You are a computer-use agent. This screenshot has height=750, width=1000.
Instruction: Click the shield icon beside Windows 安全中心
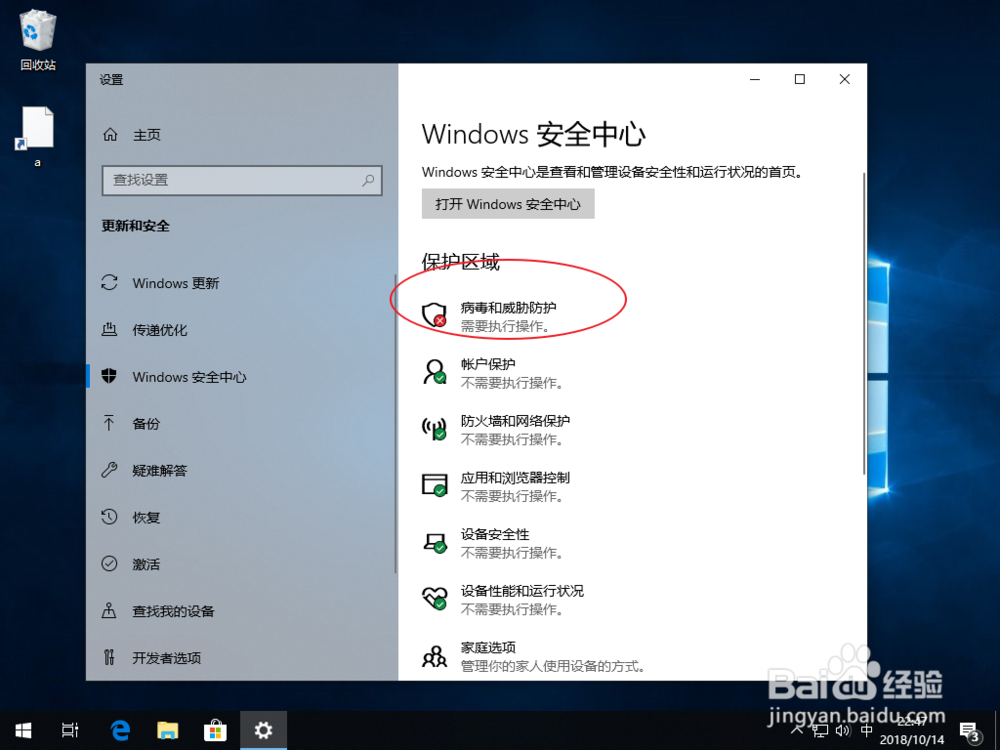[x=109, y=376]
